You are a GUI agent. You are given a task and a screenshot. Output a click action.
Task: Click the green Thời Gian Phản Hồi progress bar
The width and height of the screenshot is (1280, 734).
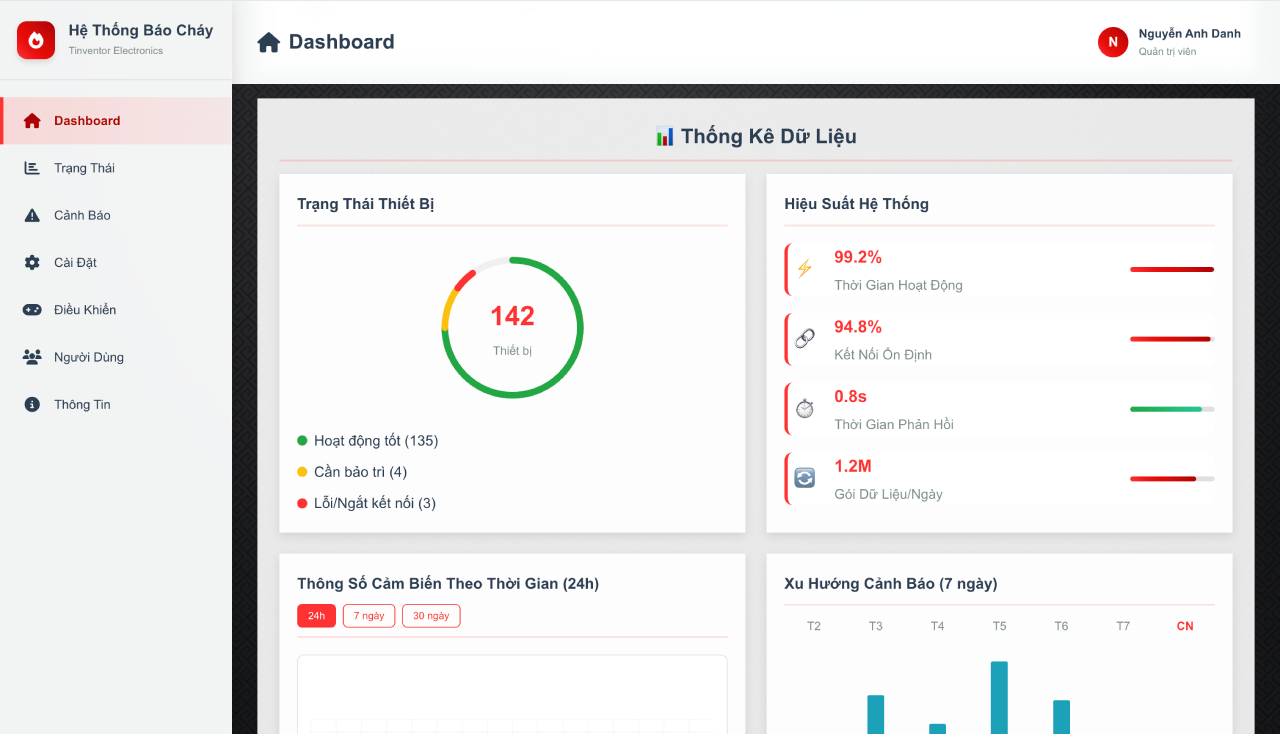[1171, 409]
